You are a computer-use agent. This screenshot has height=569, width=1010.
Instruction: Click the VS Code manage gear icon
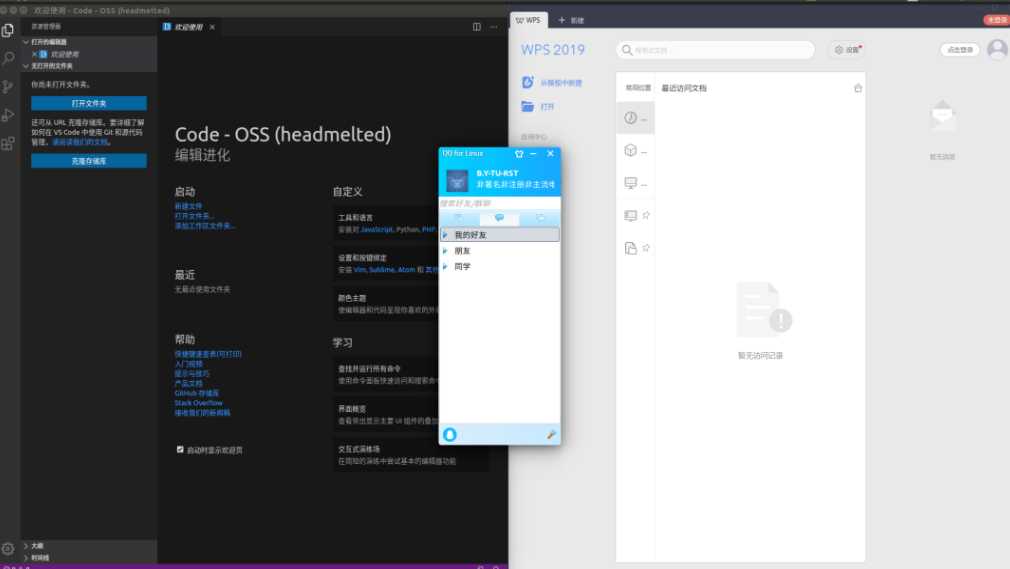pyautogui.click(x=8, y=548)
